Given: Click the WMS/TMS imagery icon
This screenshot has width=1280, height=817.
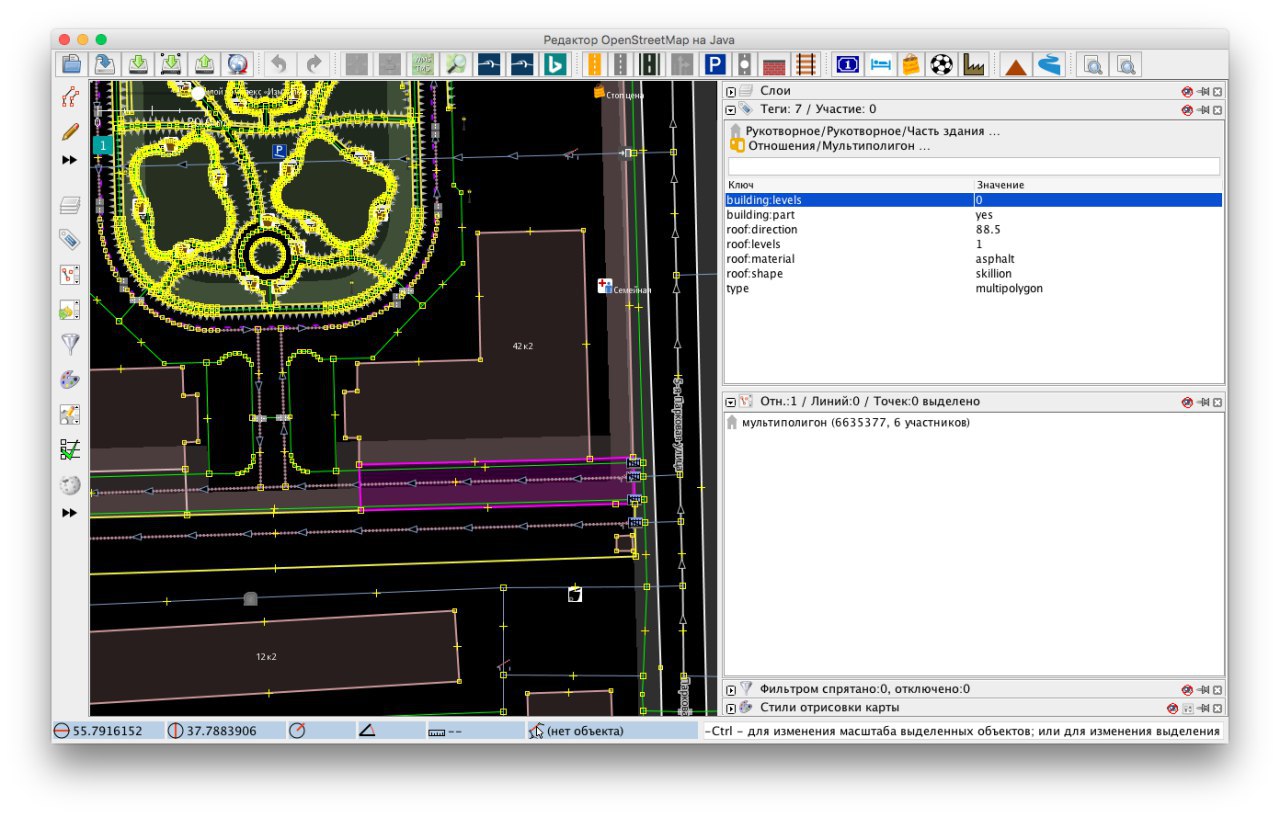Looking at the screenshot, I should tap(423, 64).
